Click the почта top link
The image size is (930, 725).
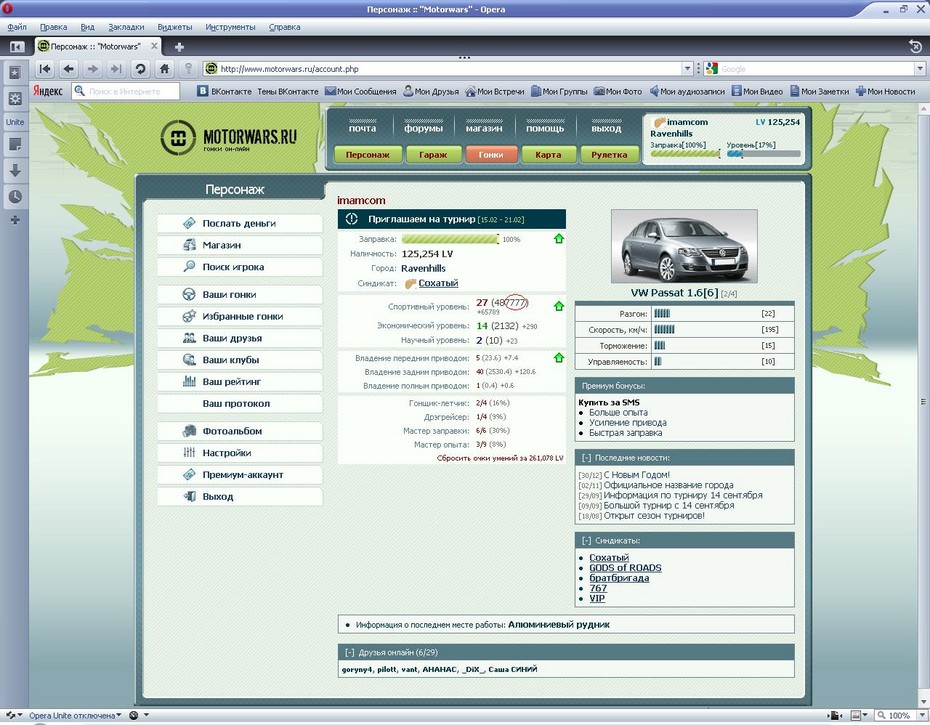(362, 128)
